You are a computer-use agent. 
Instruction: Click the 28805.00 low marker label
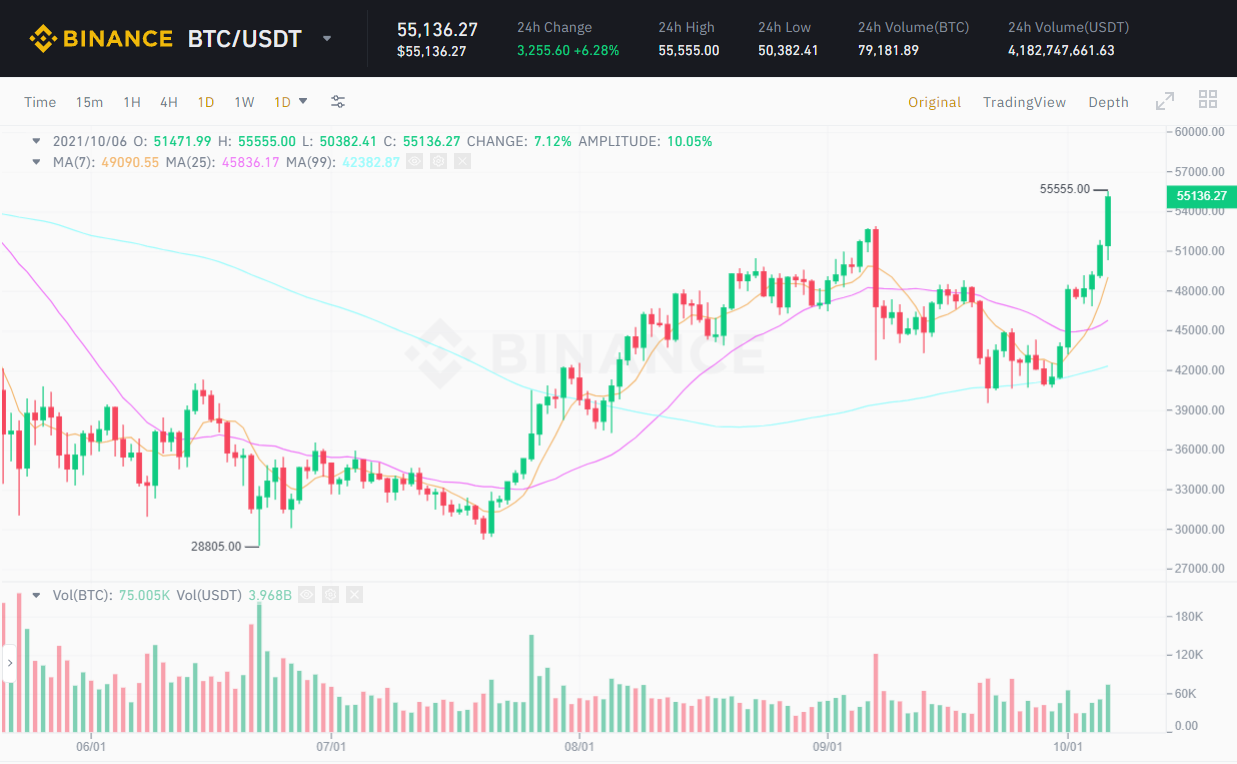(216, 546)
